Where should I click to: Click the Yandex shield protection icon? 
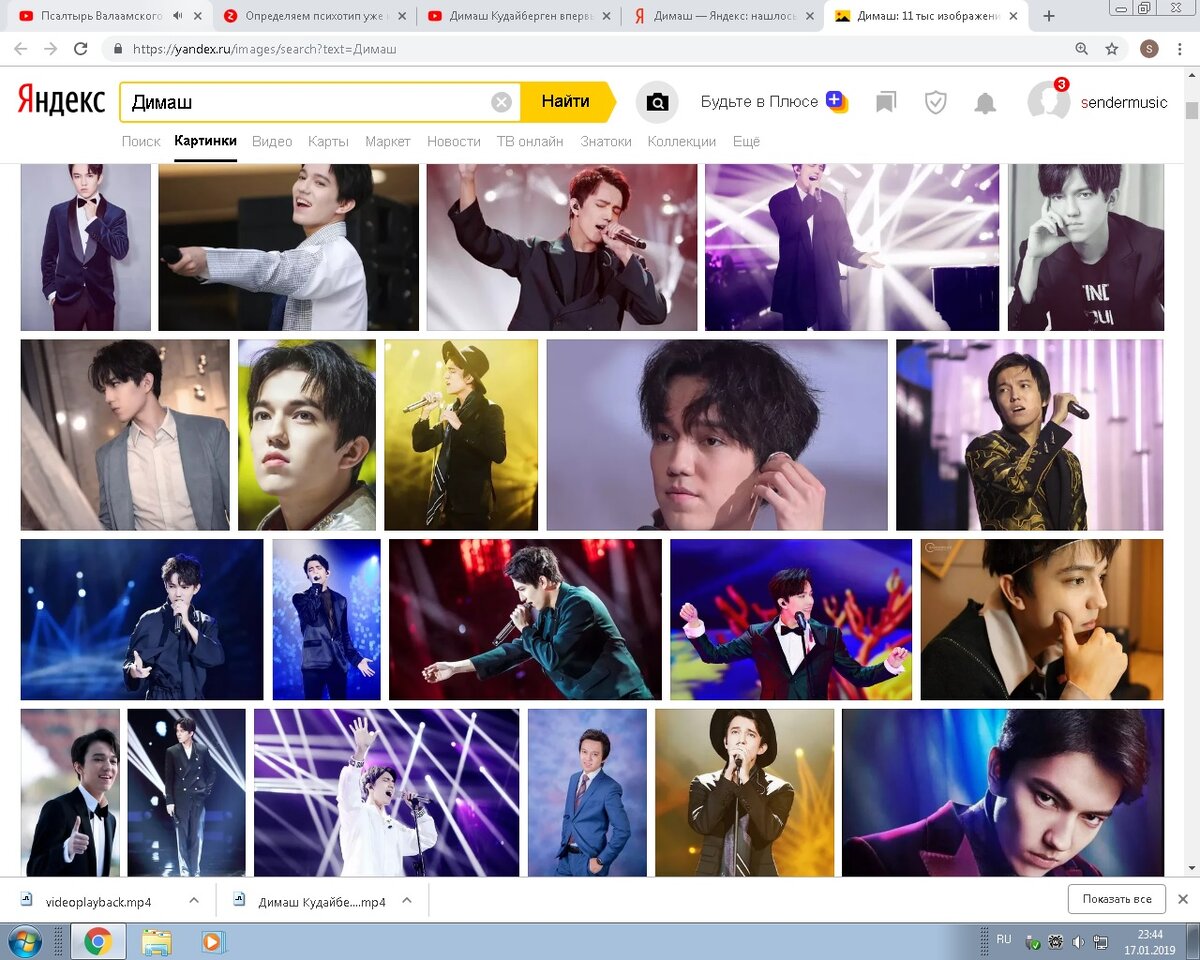point(936,102)
